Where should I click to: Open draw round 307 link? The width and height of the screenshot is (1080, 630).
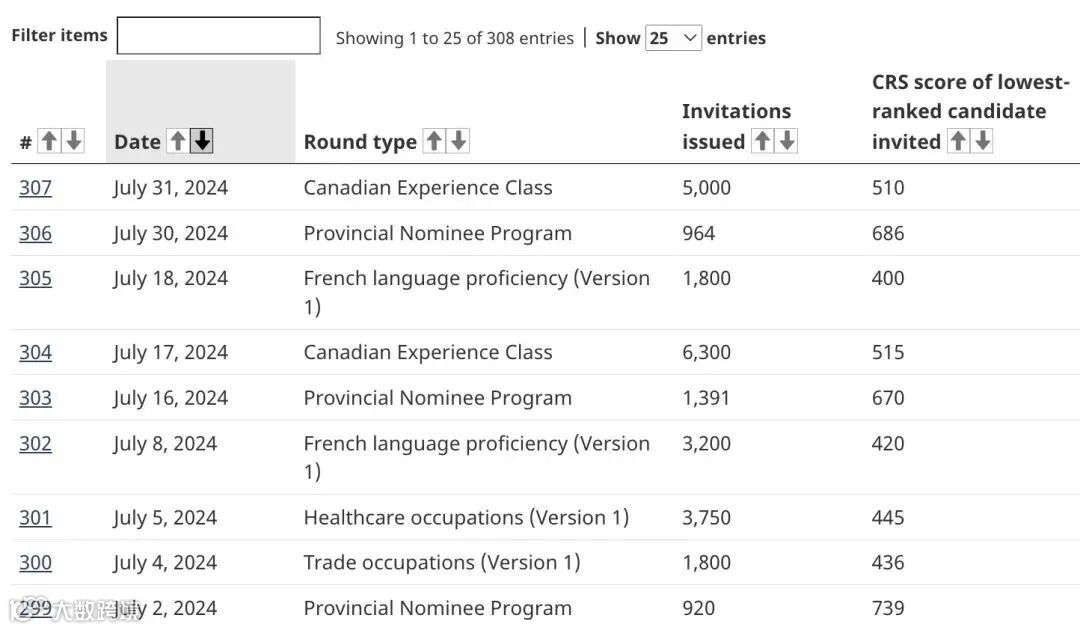click(35, 188)
